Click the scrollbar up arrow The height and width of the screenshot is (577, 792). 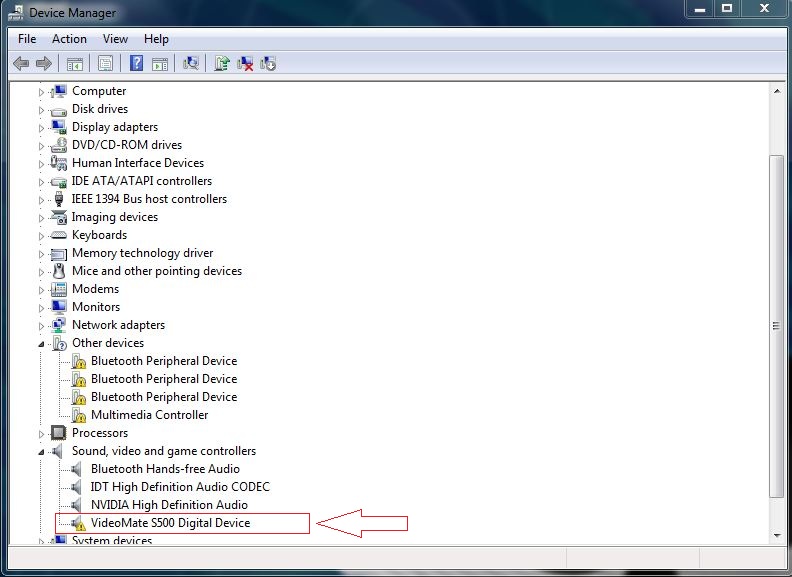click(776, 91)
